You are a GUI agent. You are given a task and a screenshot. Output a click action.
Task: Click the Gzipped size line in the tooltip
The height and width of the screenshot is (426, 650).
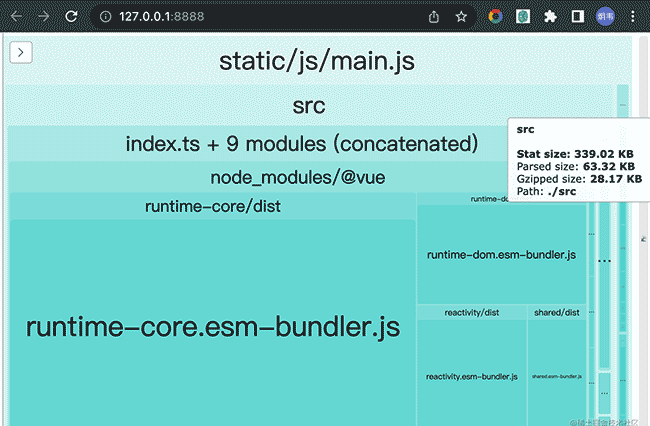[579, 179]
